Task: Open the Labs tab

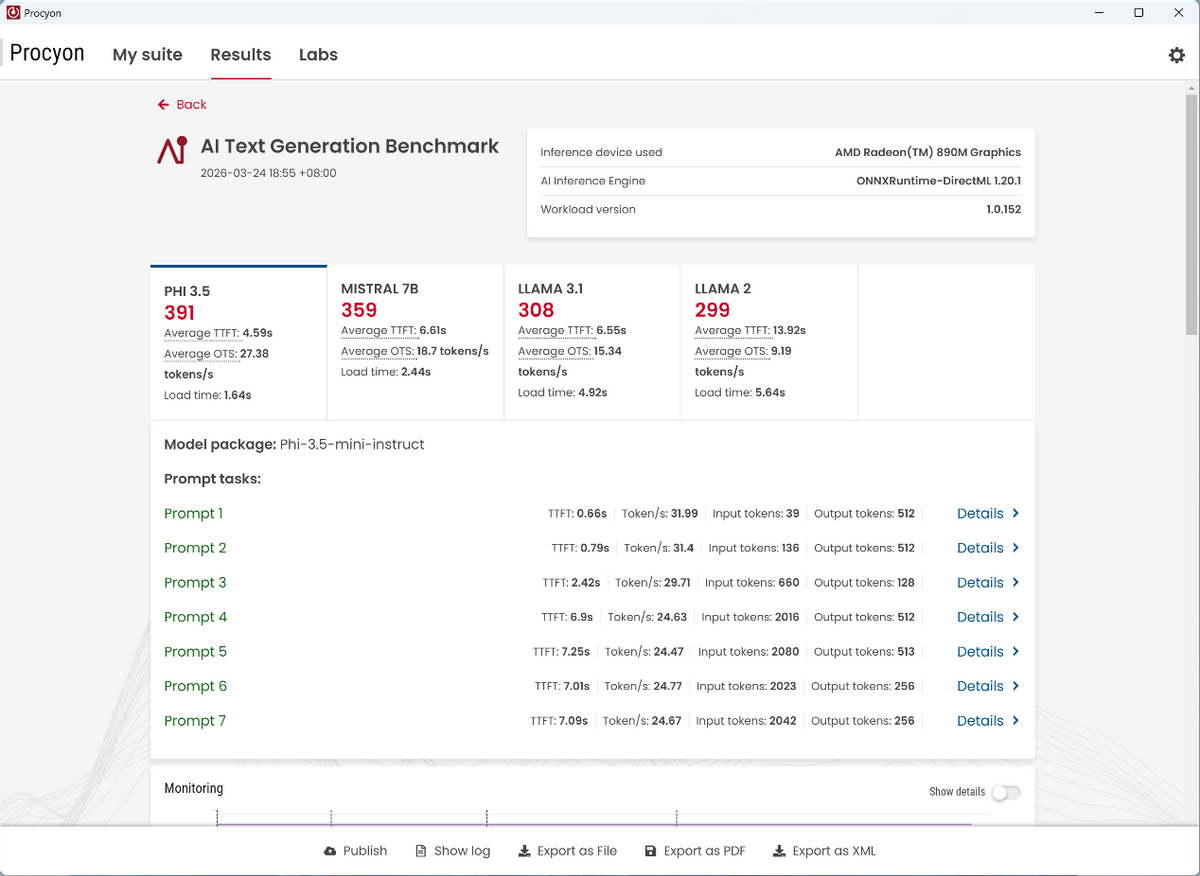Action: pos(318,55)
